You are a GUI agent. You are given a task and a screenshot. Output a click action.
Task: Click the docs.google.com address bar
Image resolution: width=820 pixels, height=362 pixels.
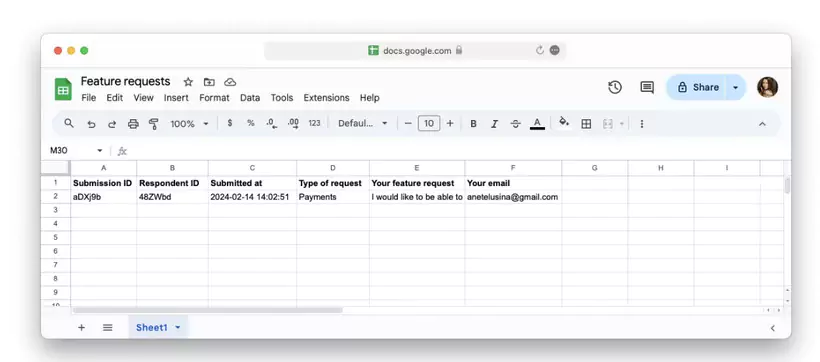pyautogui.click(x=415, y=51)
